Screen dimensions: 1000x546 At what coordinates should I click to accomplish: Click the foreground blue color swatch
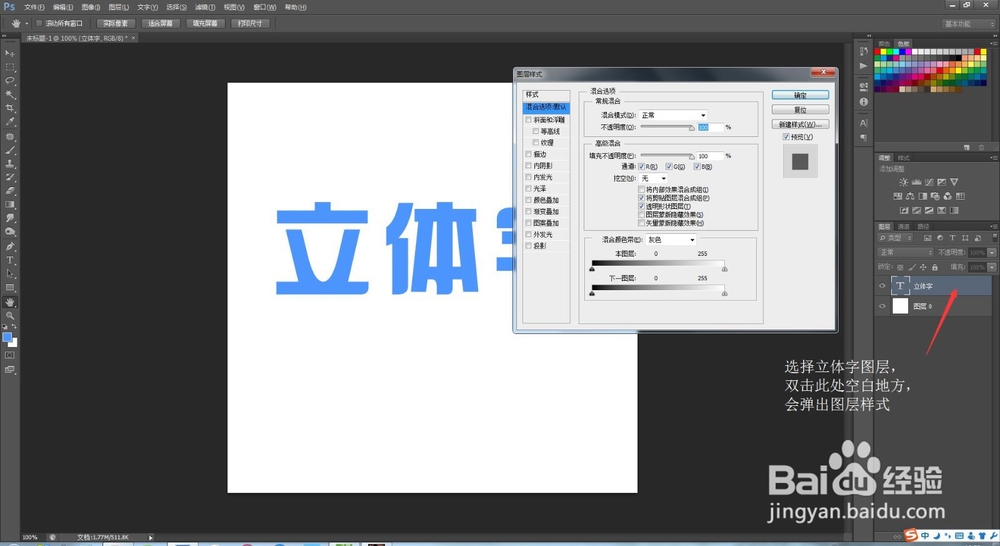pyautogui.click(x=7, y=337)
